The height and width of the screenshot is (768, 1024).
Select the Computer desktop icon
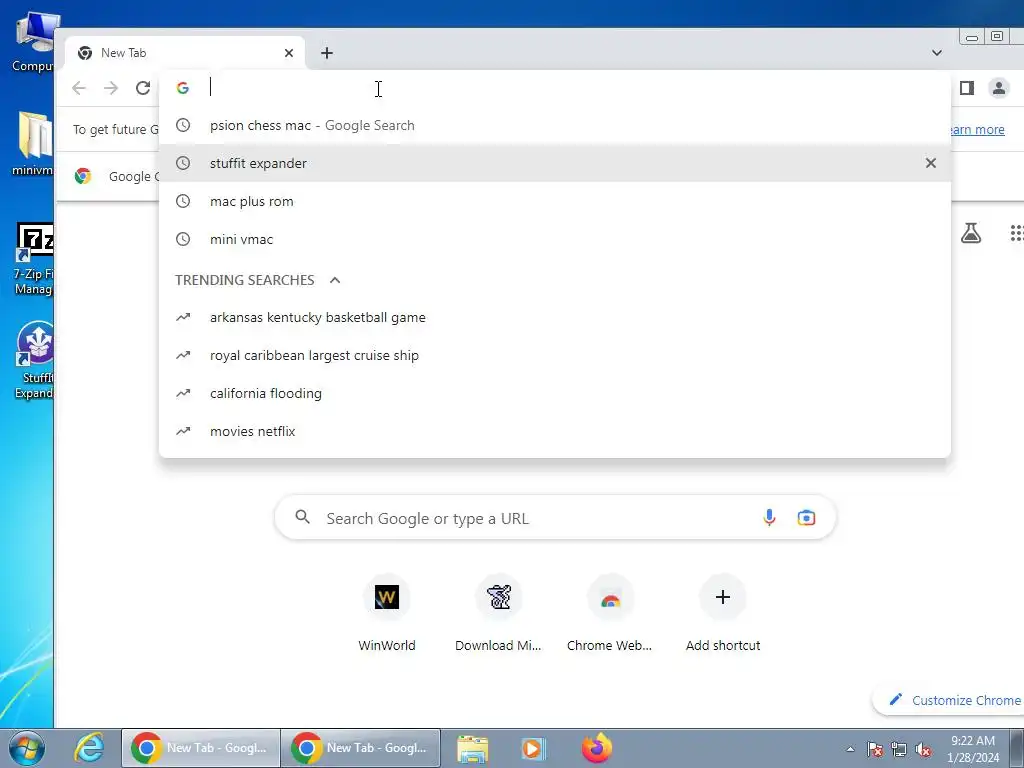pos(33,43)
